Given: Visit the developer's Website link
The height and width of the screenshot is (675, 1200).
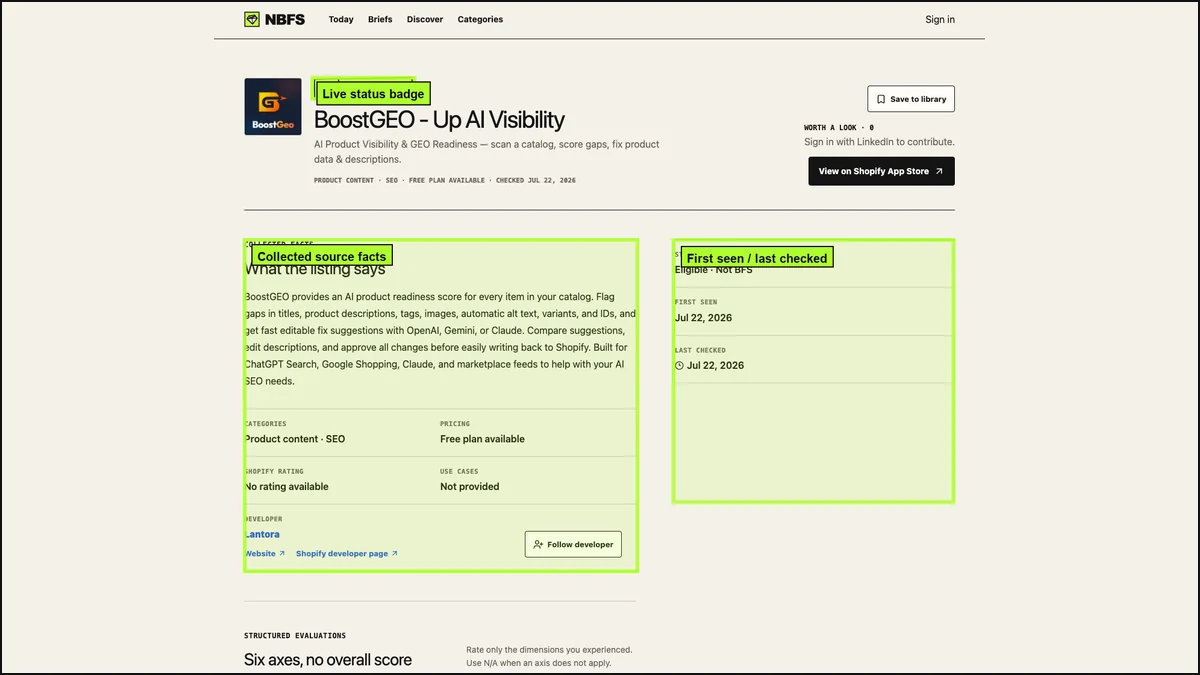Looking at the screenshot, I should [x=265, y=553].
